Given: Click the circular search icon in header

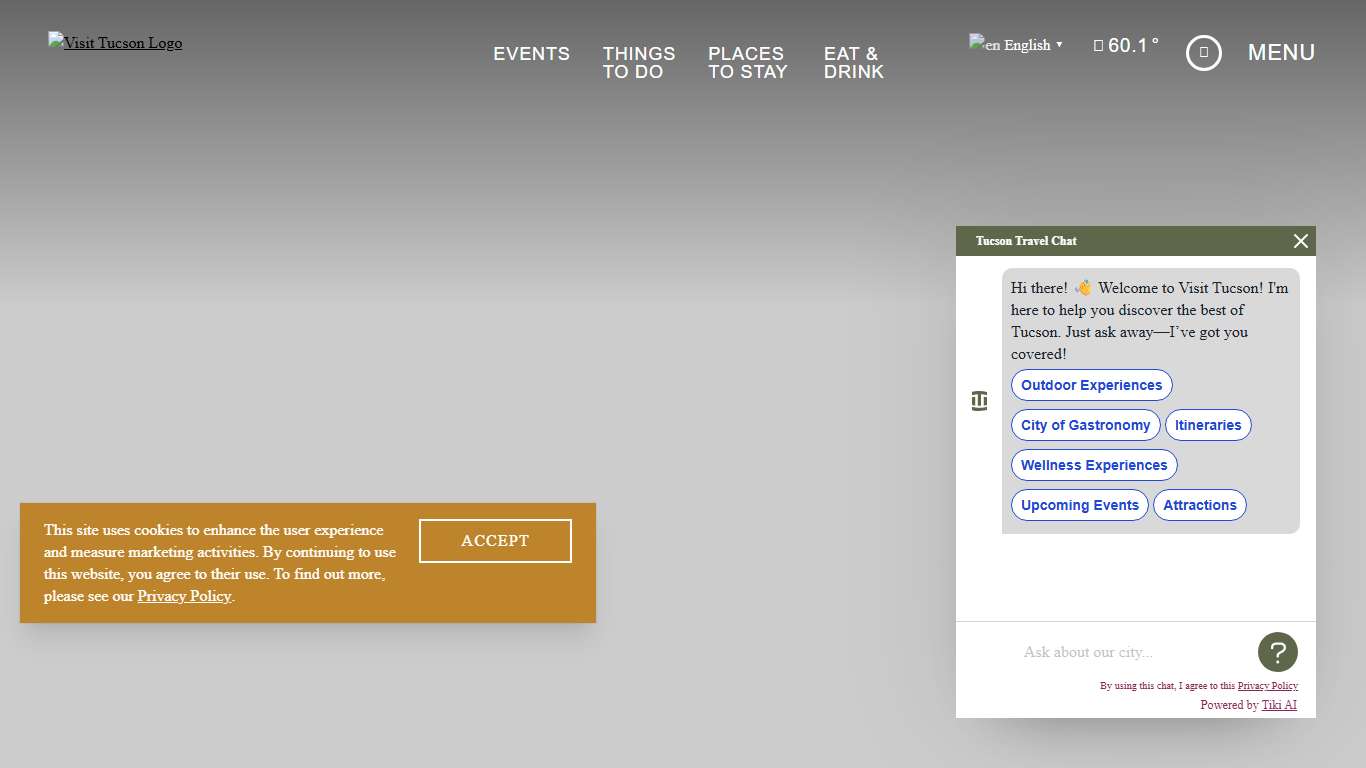Looking at the screenshot, I should [1203, 52].
